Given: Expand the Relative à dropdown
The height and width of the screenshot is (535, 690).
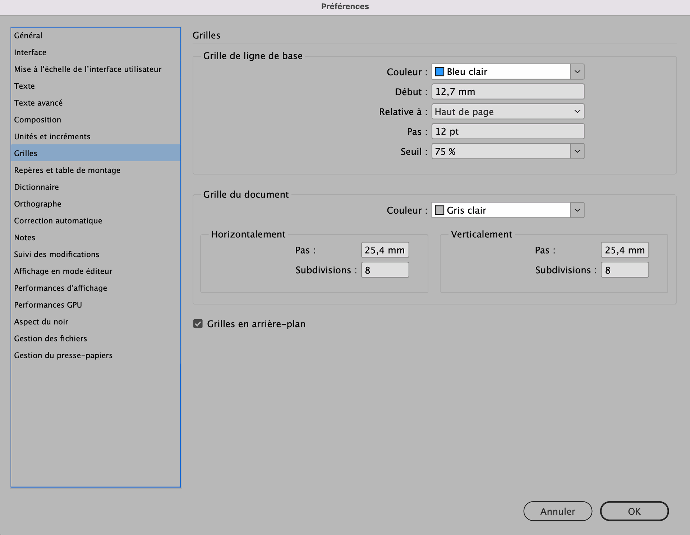Looking at the screenshot, I should tap(508, 112).
